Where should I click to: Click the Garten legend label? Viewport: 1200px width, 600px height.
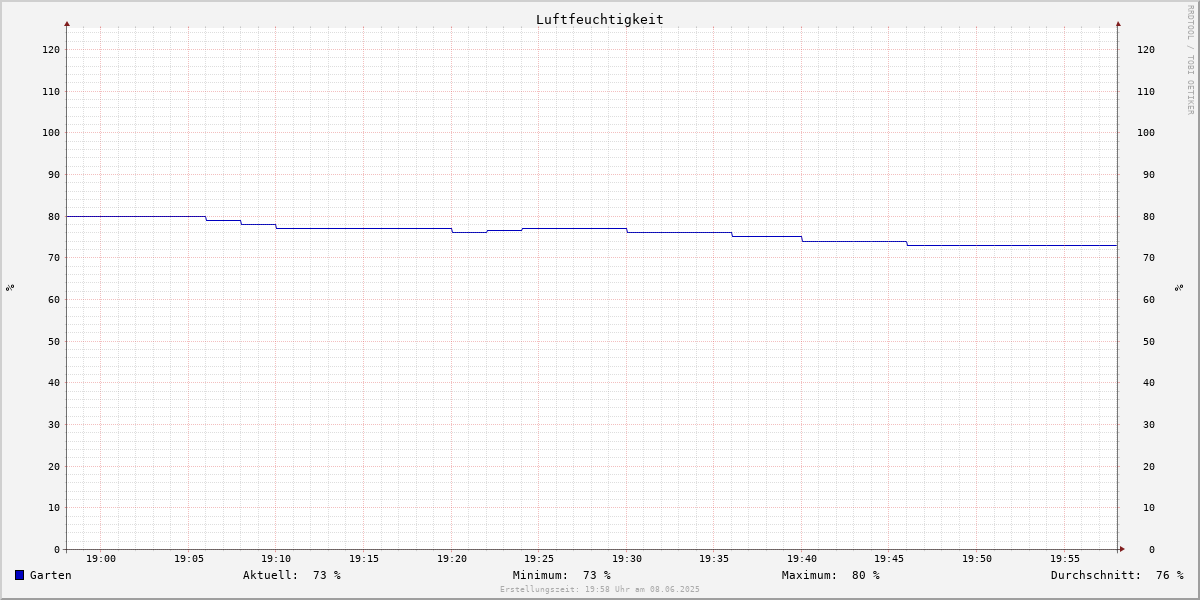click(50, 575)
